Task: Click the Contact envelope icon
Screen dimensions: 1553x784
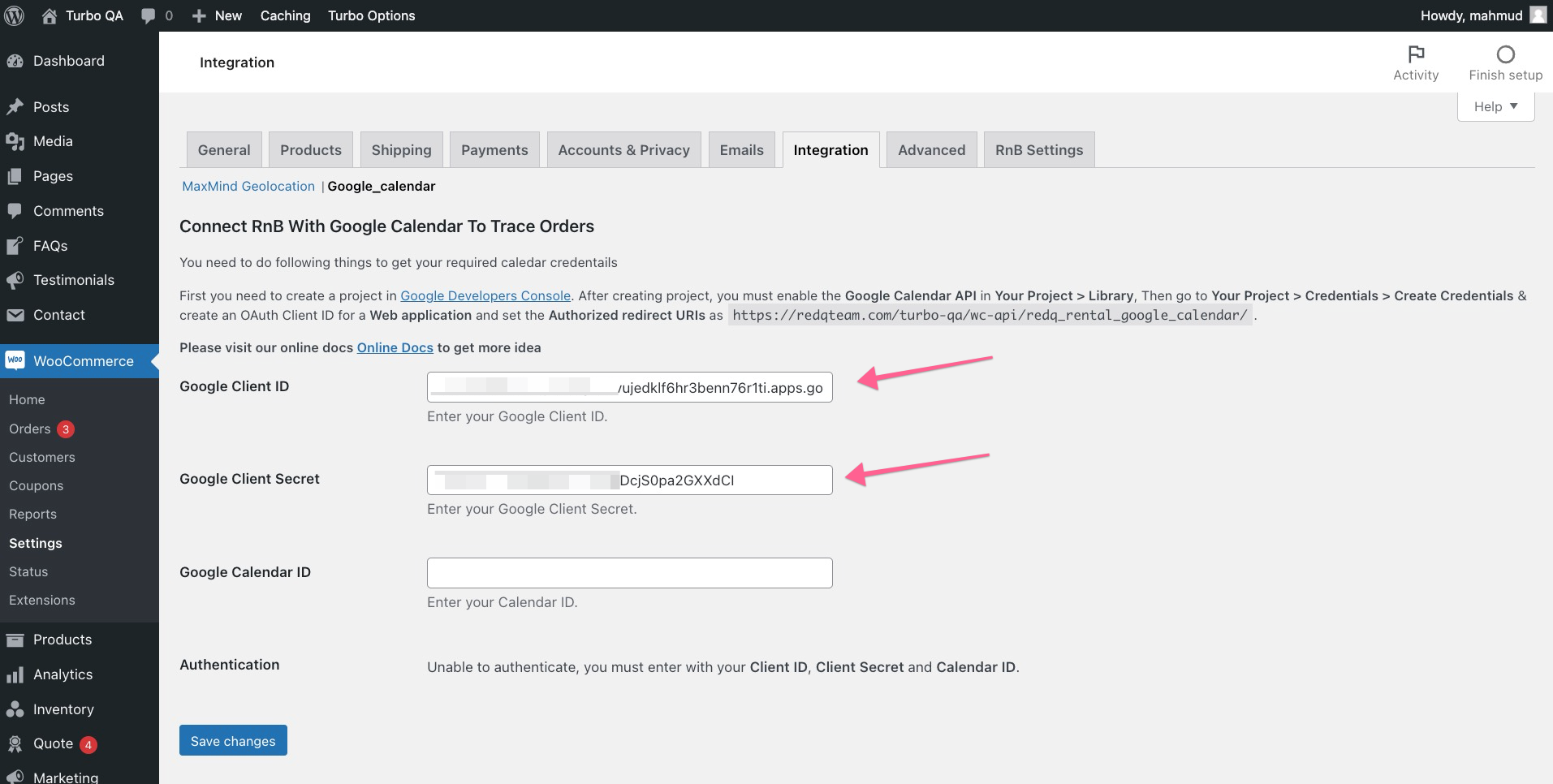Action: click(x=15, y=315)
